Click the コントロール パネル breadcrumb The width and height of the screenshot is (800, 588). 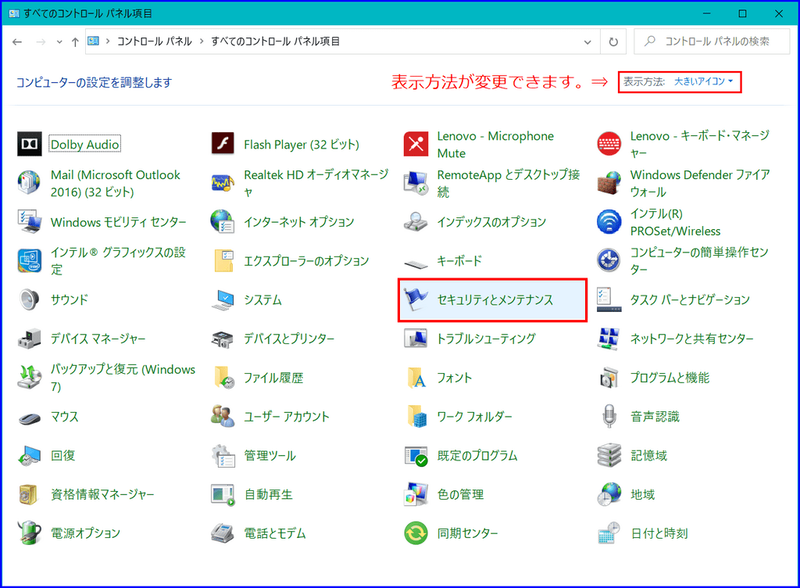click(155, 41)
